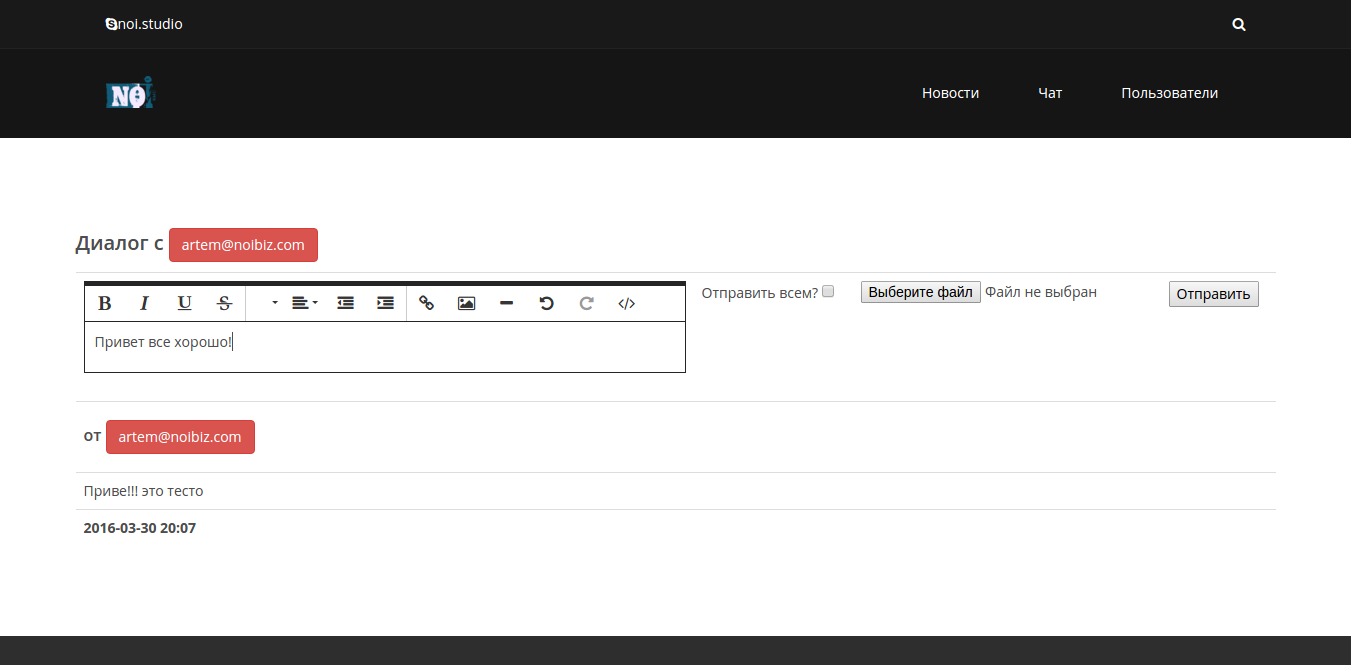Click the Диалог с heading text
1351x665 pixels.
119,244
